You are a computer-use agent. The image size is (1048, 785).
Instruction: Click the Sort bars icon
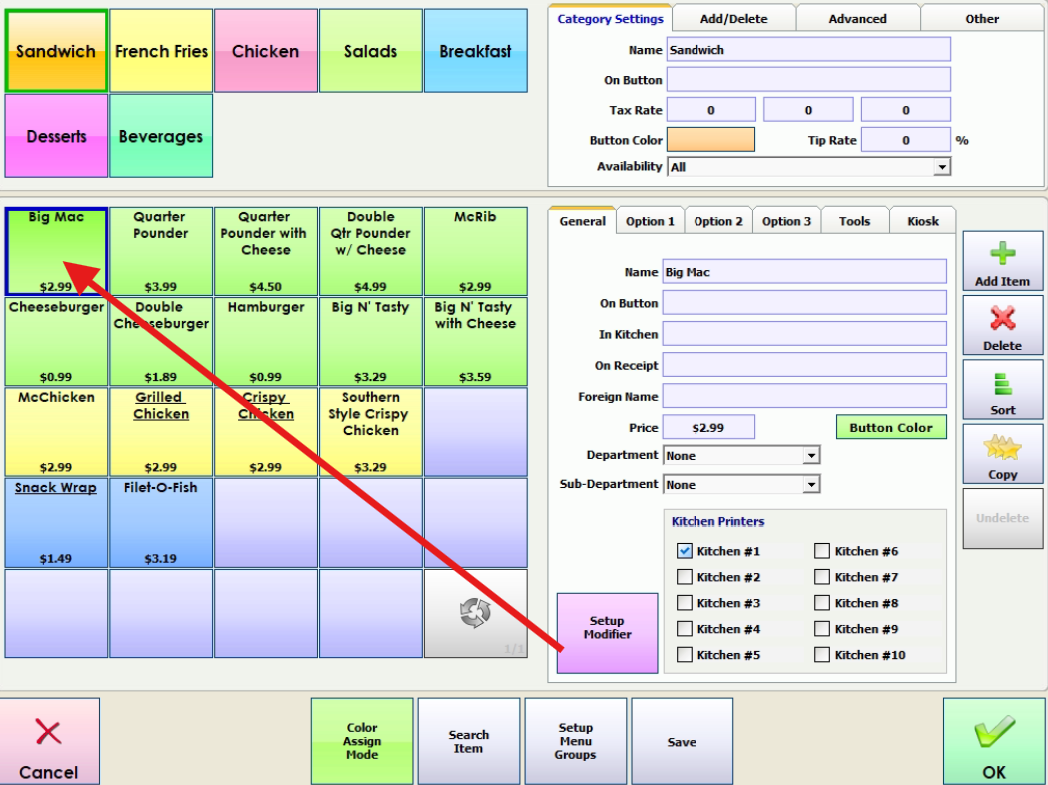point(1002,383)
